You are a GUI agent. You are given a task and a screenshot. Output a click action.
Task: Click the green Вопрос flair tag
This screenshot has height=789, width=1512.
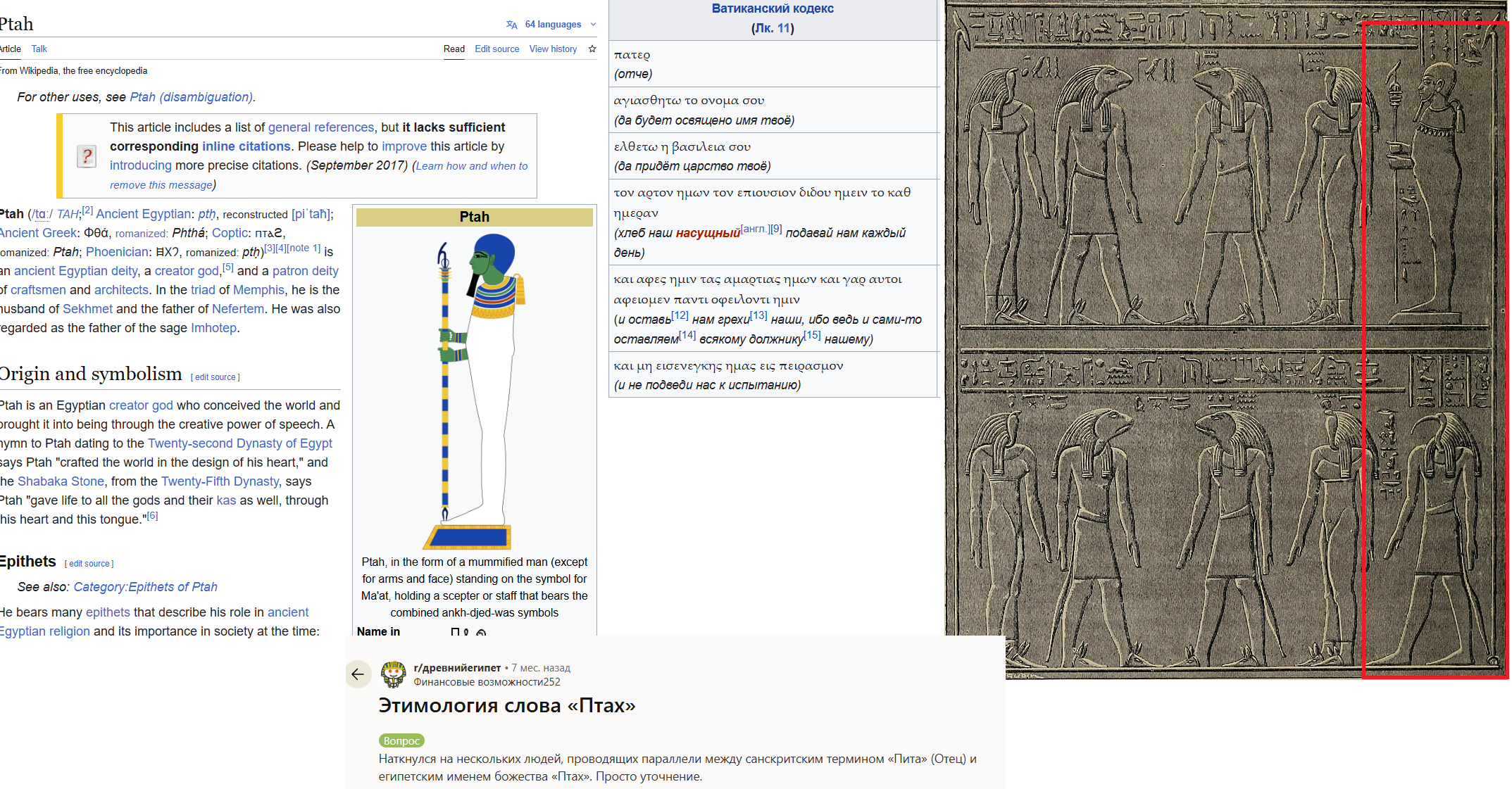pos(401,740)
